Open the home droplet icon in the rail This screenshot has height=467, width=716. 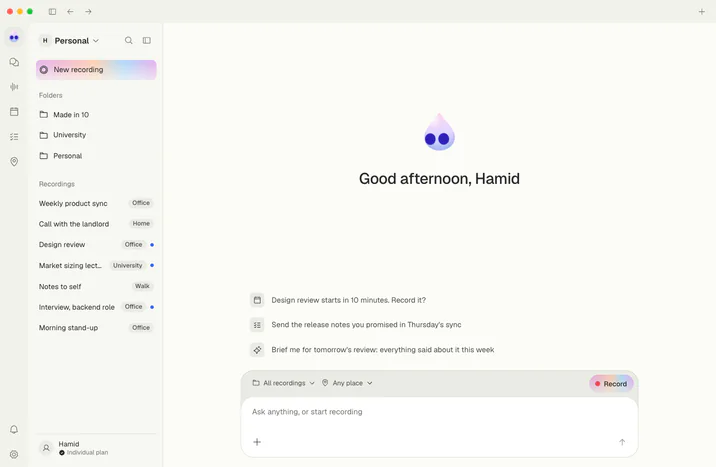tap(14, 37)
